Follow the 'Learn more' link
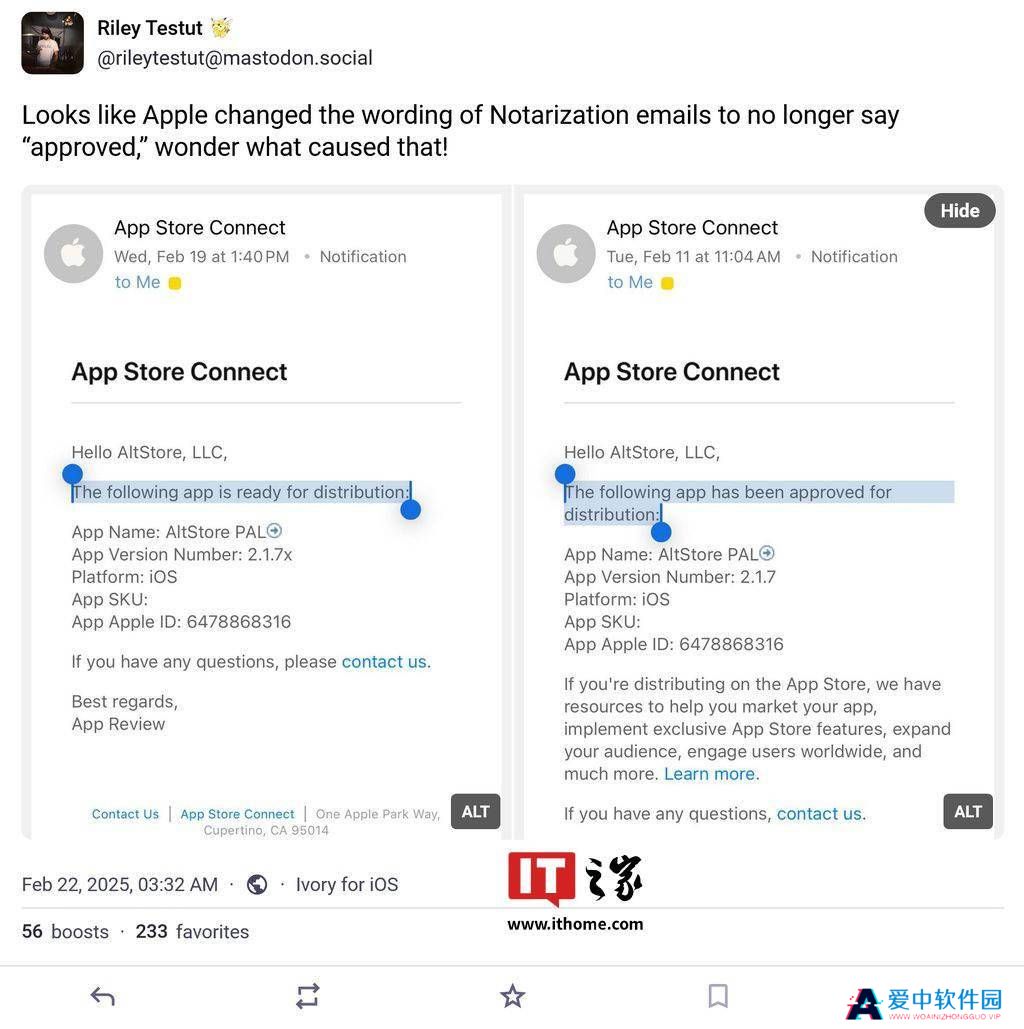The height and width of the screenshot is (1029, 1024). click(x=710, y=774)
